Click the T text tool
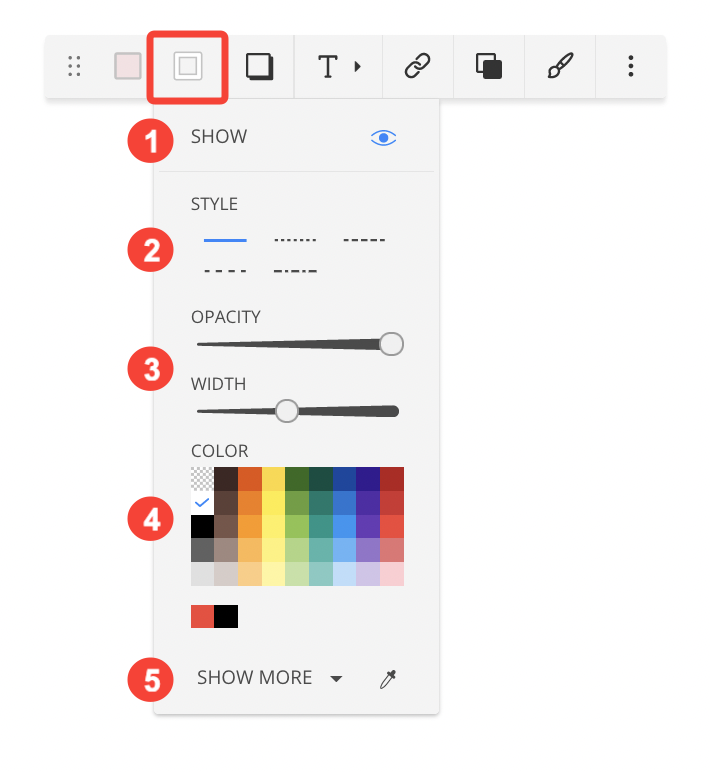The width and height of the screenshot is (710, 772). (x=328, y=66)
